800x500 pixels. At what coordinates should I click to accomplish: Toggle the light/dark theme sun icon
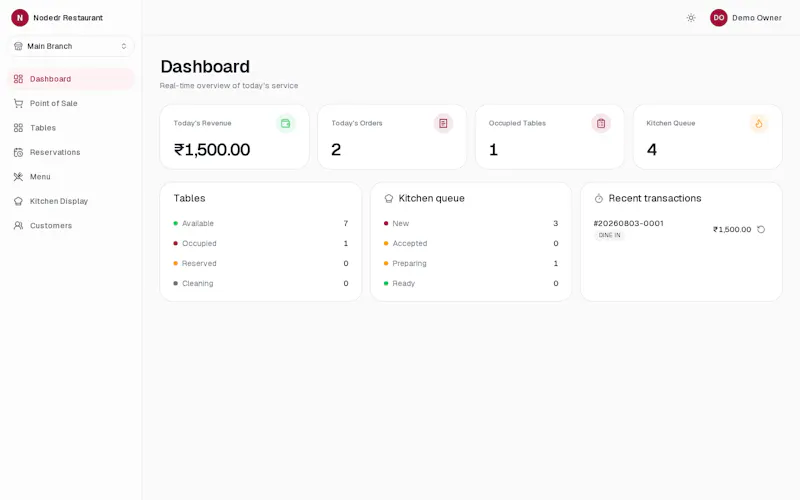(x=691, y=18)
